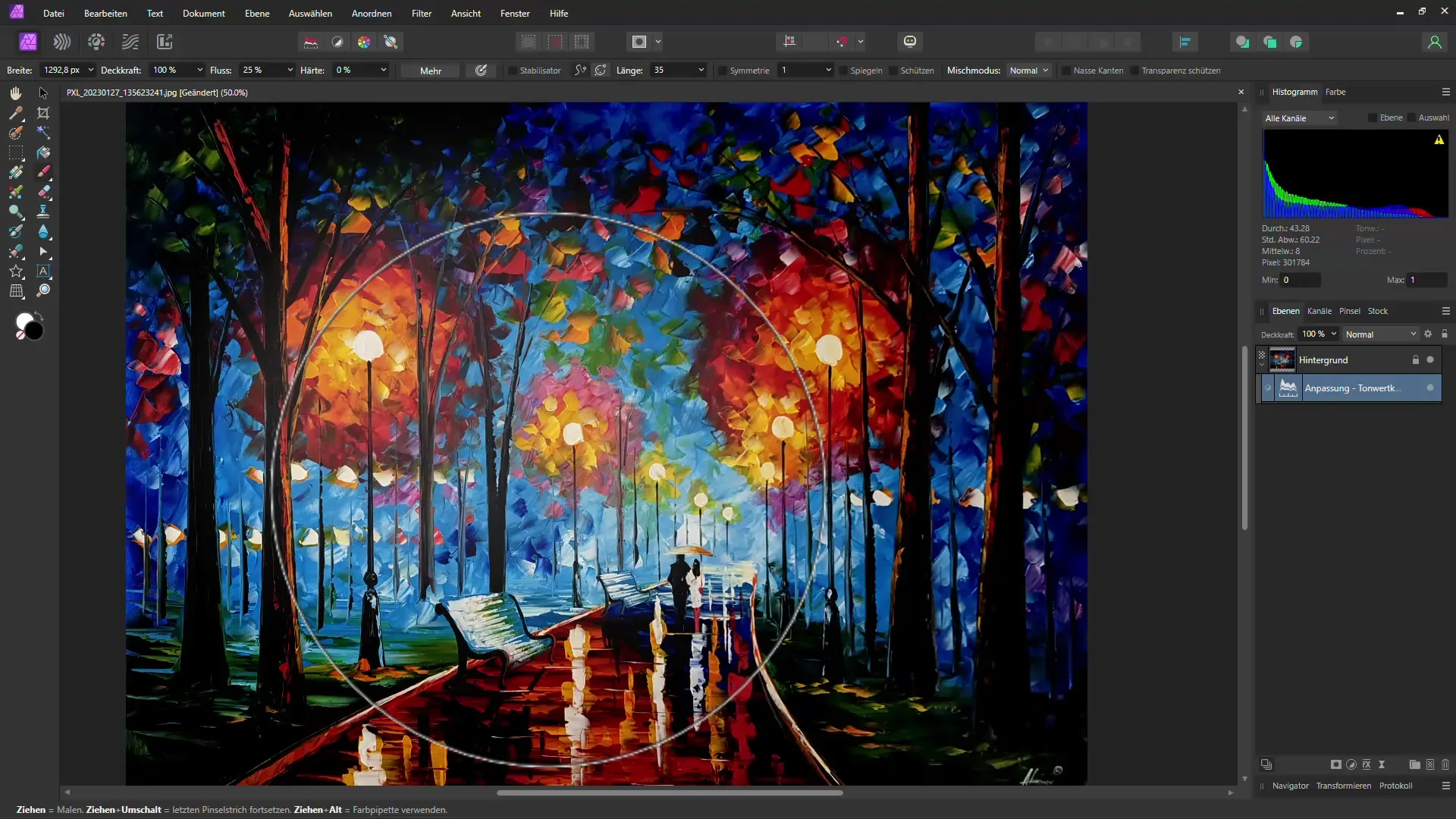1456x819 pixels.
Task: Apply Auto White Balance from toolbar
Action: point(391,42)
